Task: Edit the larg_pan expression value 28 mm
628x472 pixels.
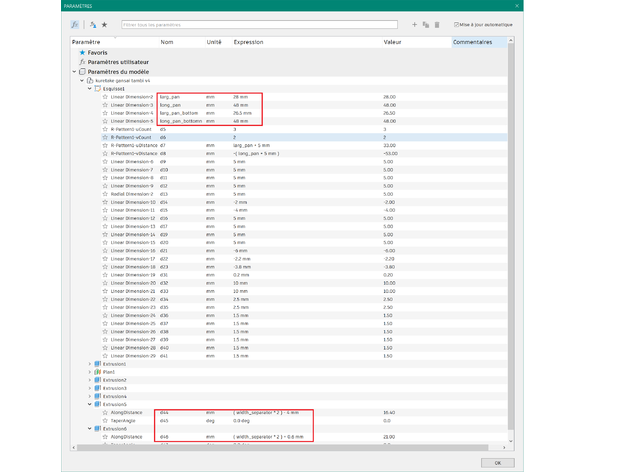Action: point(241,97)
